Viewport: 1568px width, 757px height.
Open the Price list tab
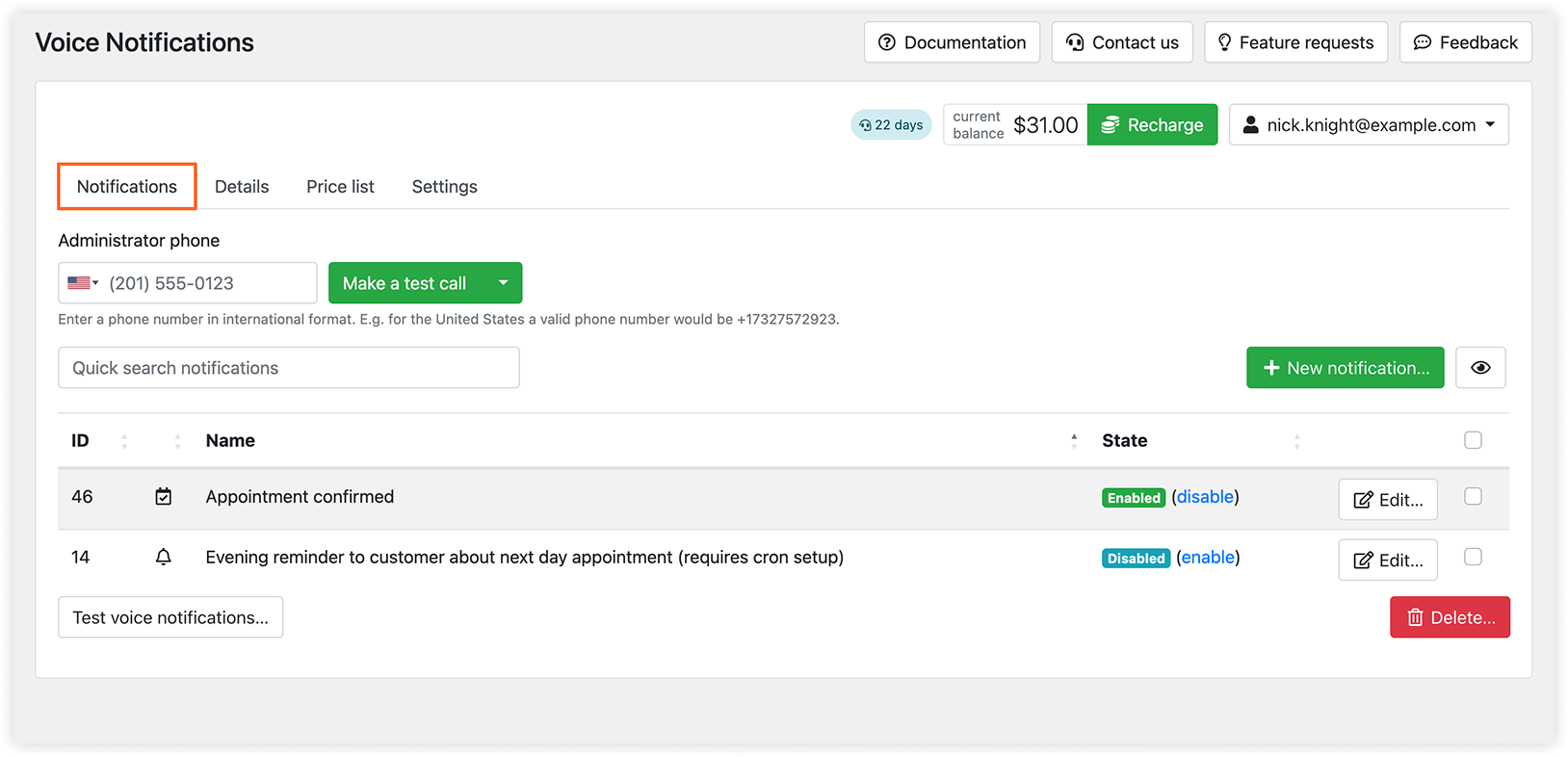(340, 187)
